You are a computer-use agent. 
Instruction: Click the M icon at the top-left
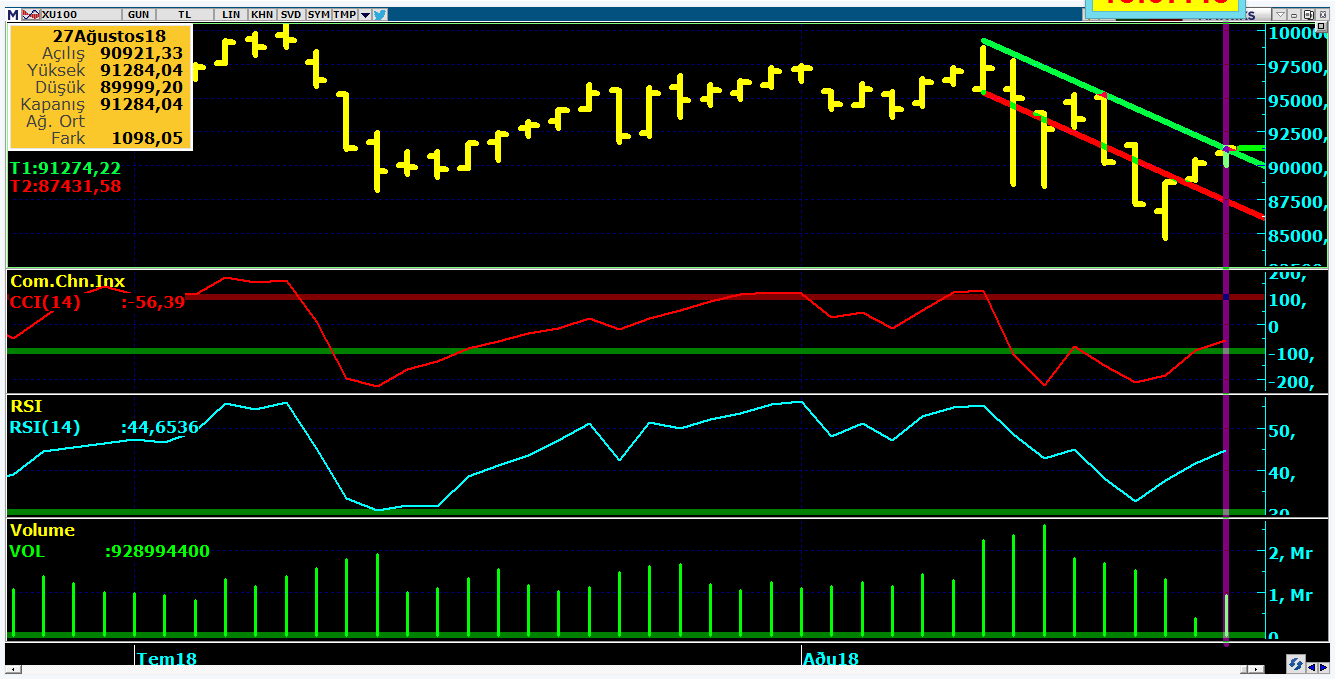[13, 14]
